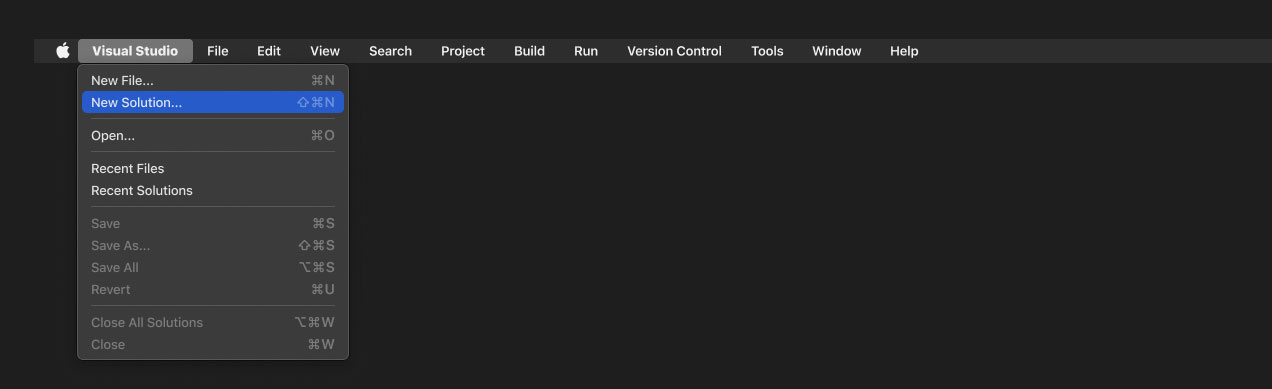Screen dimensions: 1272x389
Task: Open the View menu
Action: (325, 51)
